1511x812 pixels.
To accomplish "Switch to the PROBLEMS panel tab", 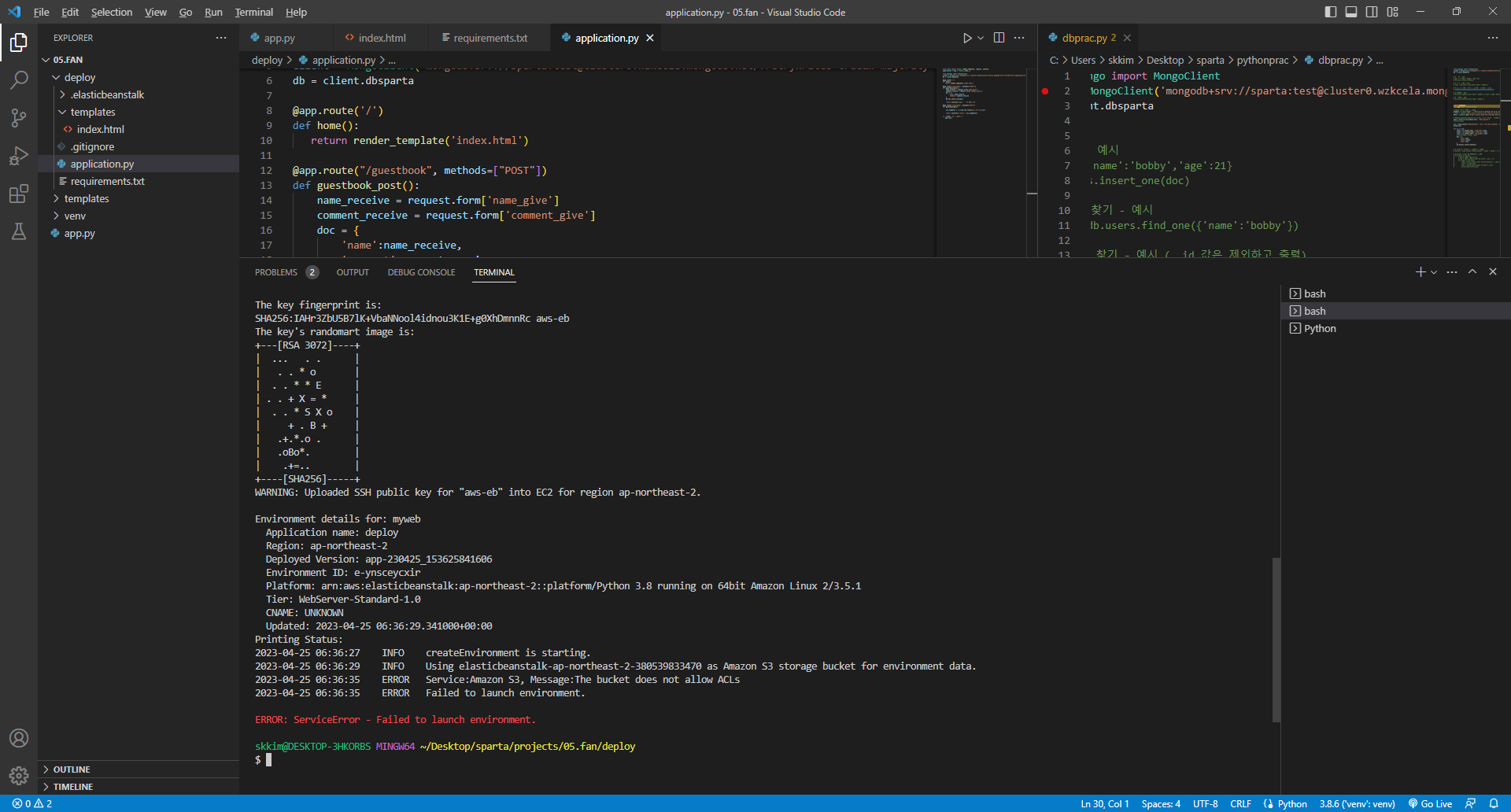I will [x=286, y=272].
